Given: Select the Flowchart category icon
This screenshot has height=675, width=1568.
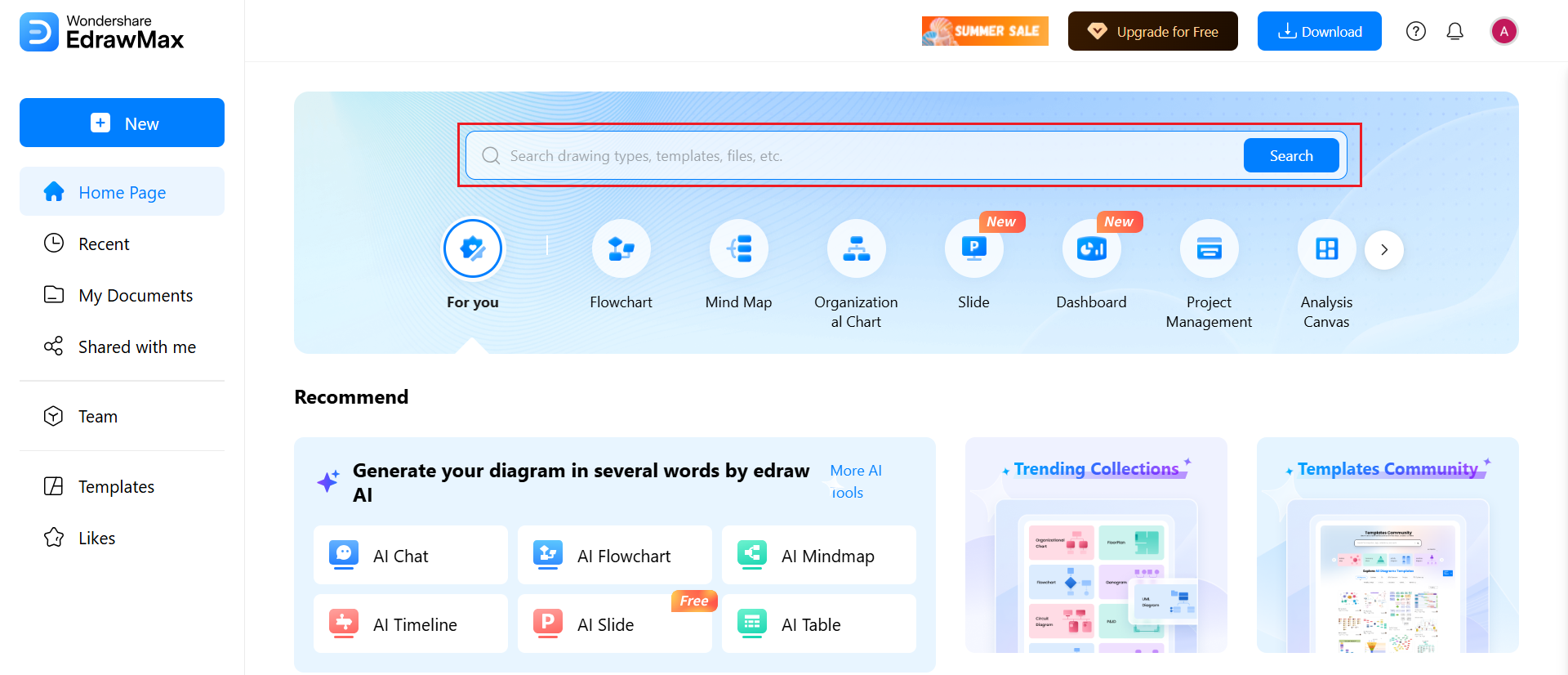Looking at the screenshot, I should coord(621,248).
